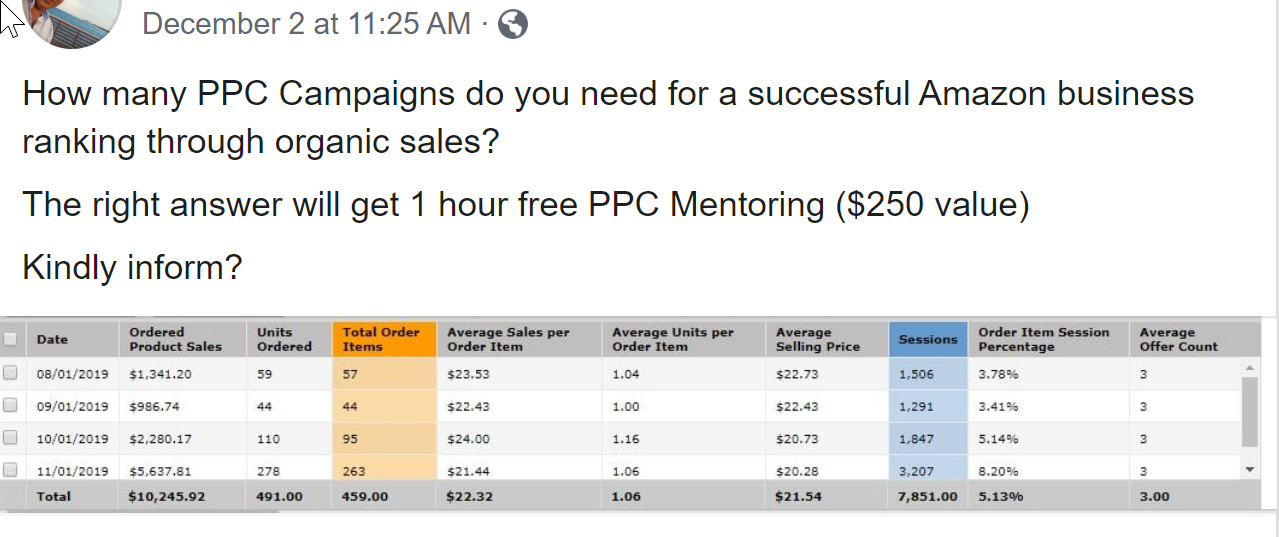Click the Ordered Product Sales column header
The width and height of the screenshot is (1279, 537).
point(175,339)
